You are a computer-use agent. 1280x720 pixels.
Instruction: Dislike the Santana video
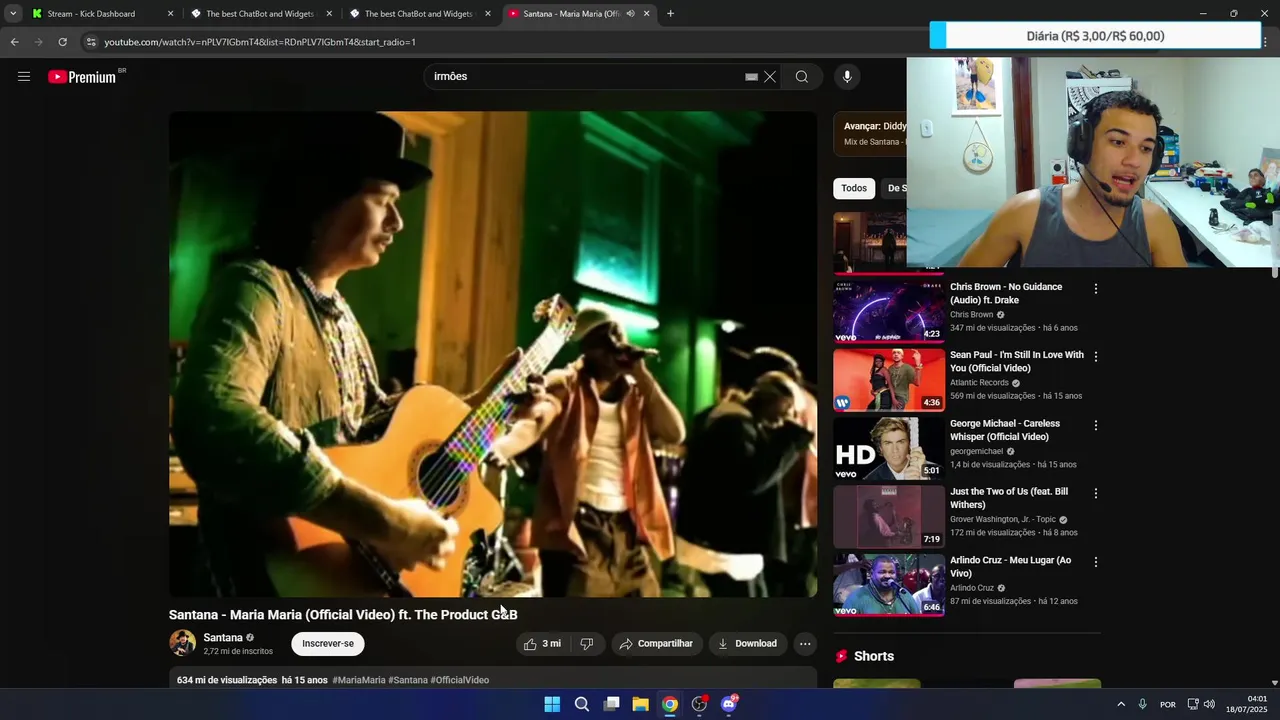(587, 644)
